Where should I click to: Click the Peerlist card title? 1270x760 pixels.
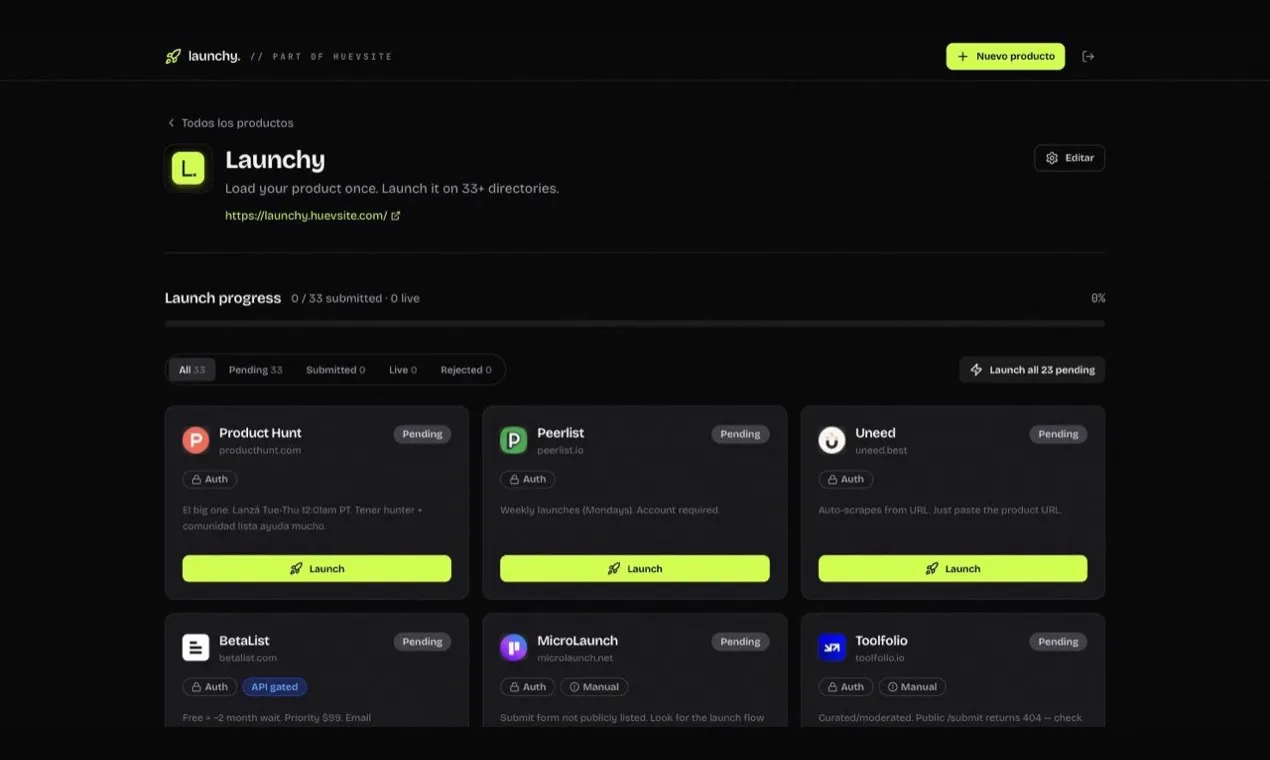[560, 433]
